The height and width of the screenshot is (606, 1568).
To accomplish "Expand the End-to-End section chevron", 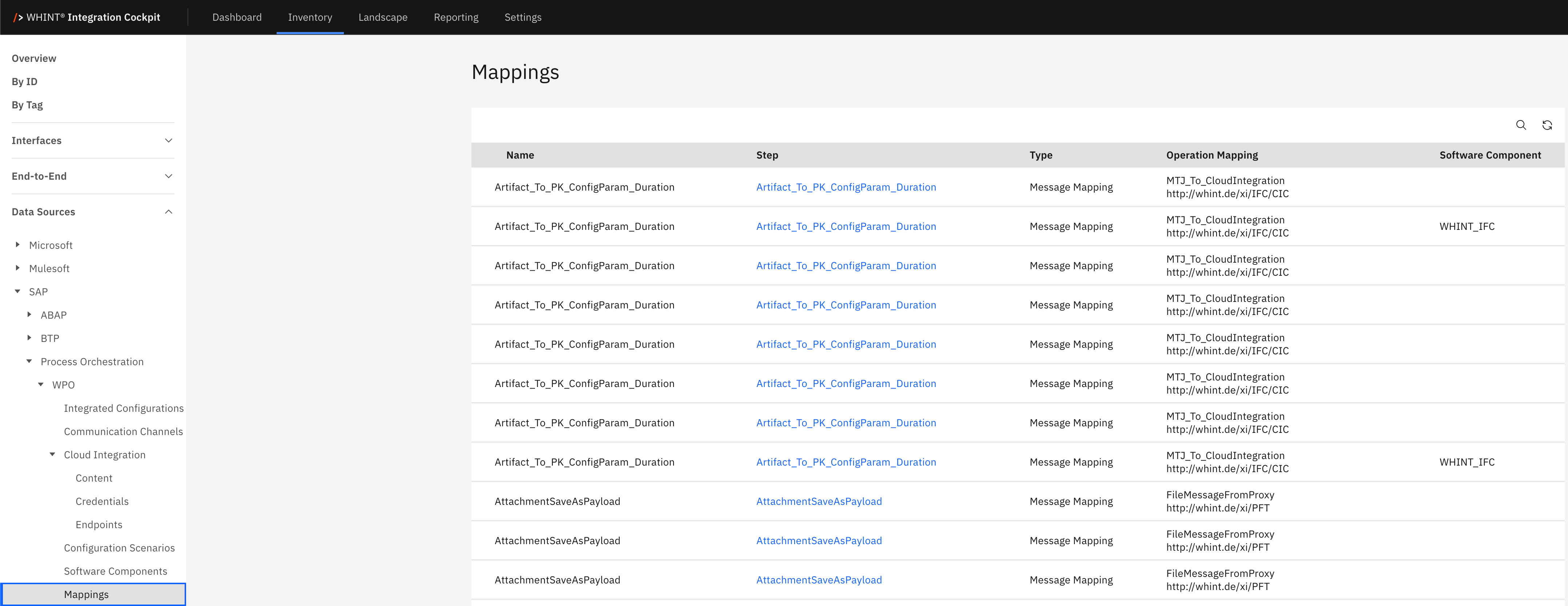I will (x=169, y=176).
